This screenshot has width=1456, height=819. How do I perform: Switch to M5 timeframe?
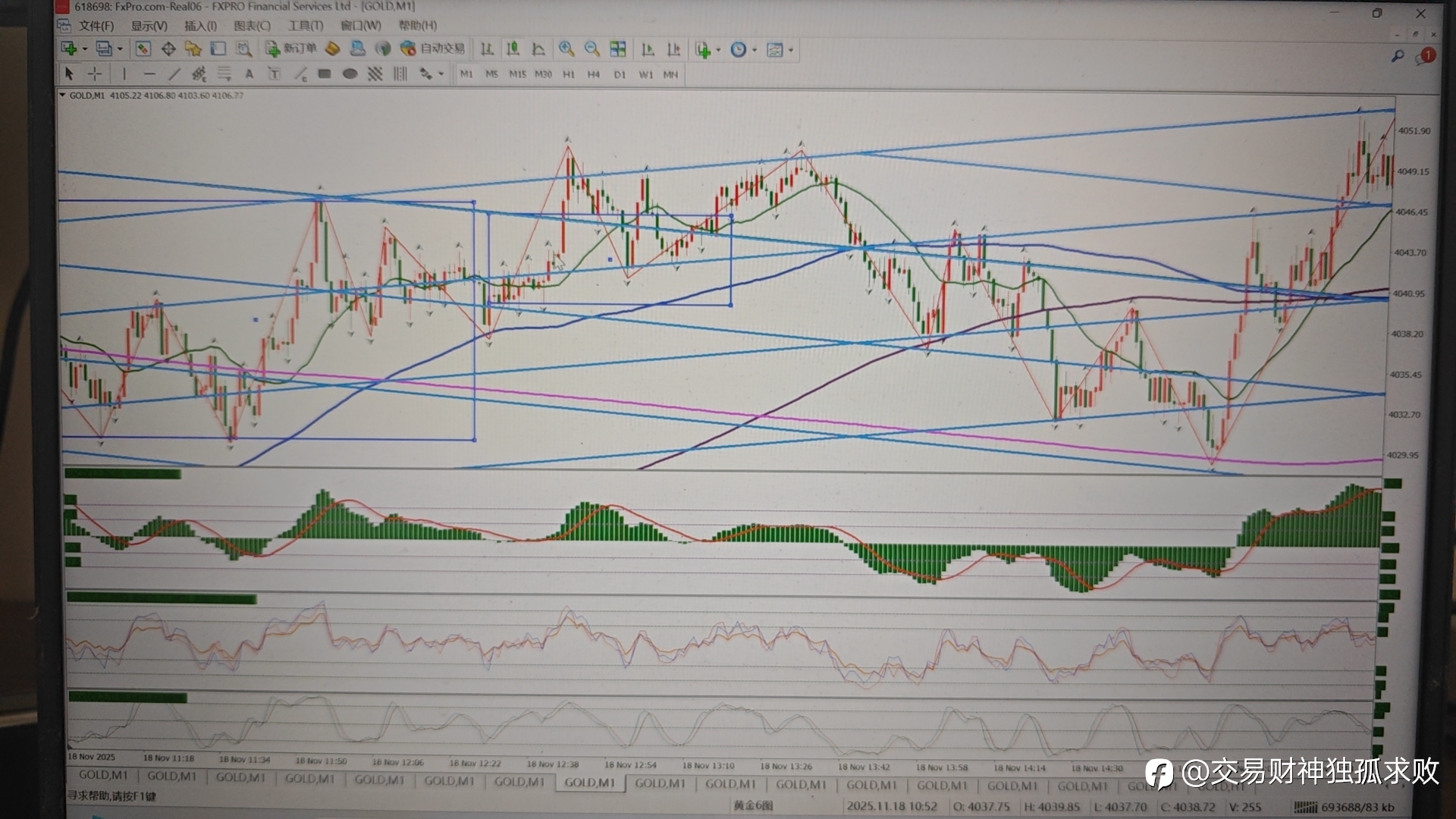click(491, 74)
